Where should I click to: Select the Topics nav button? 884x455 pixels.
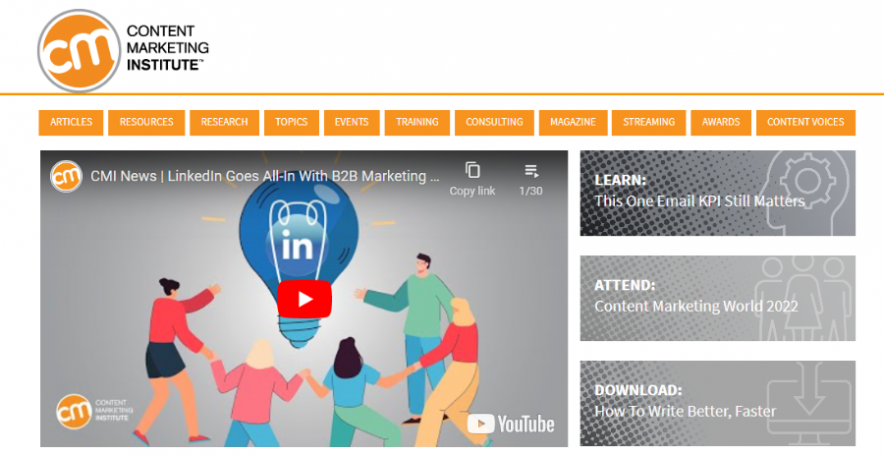pyautogui.click(x=291, y=122)
